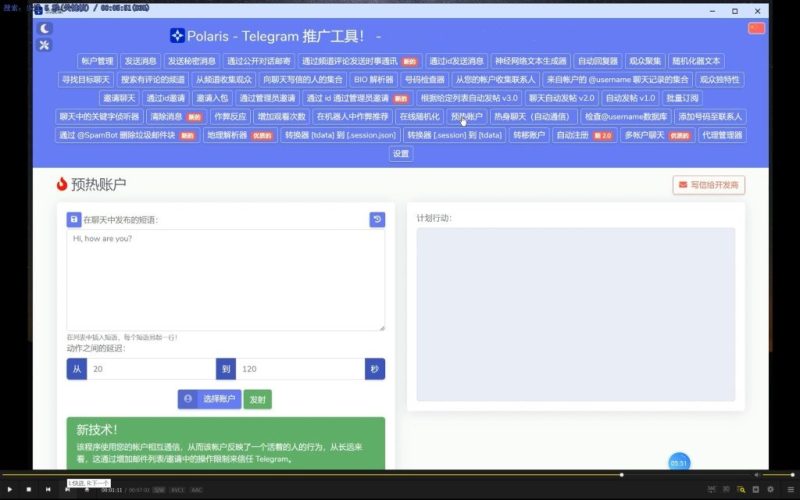Open BIO 解析器 menu
Screen dimensions: 800x500
[x=374, y=80]
